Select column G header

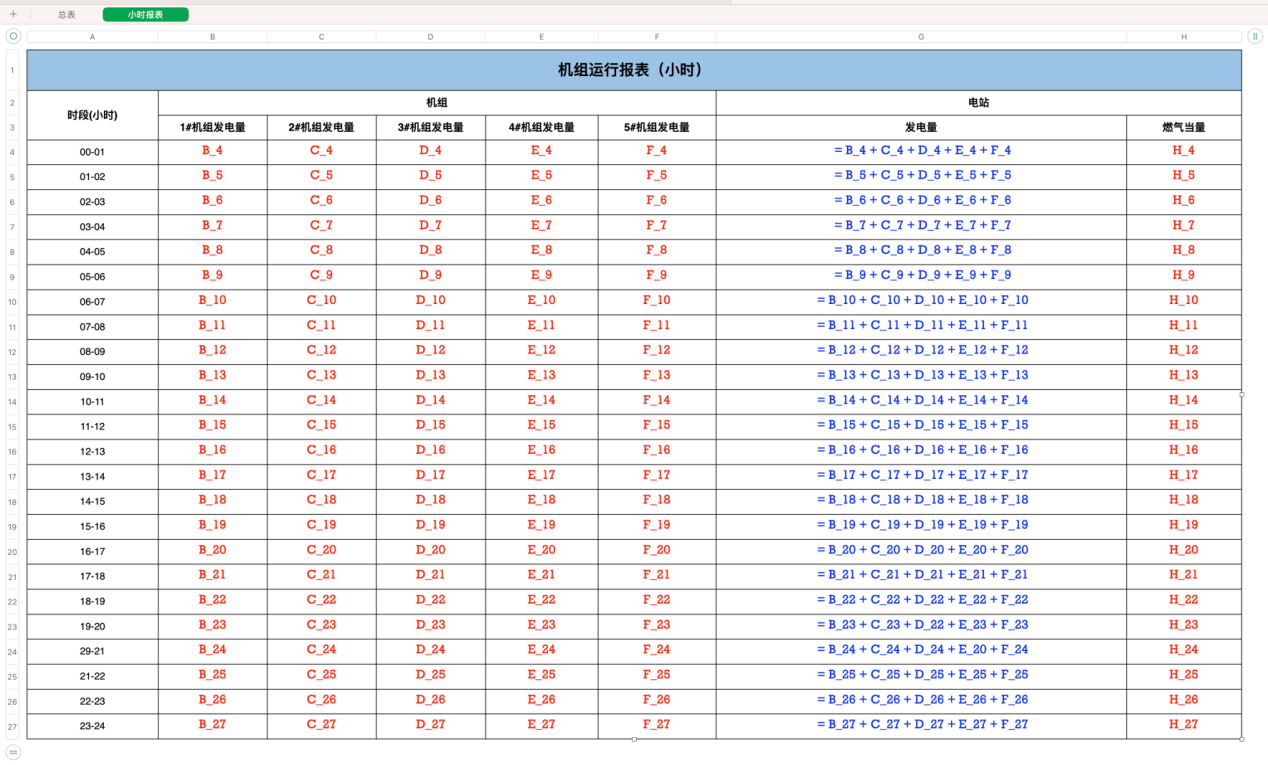921,37
